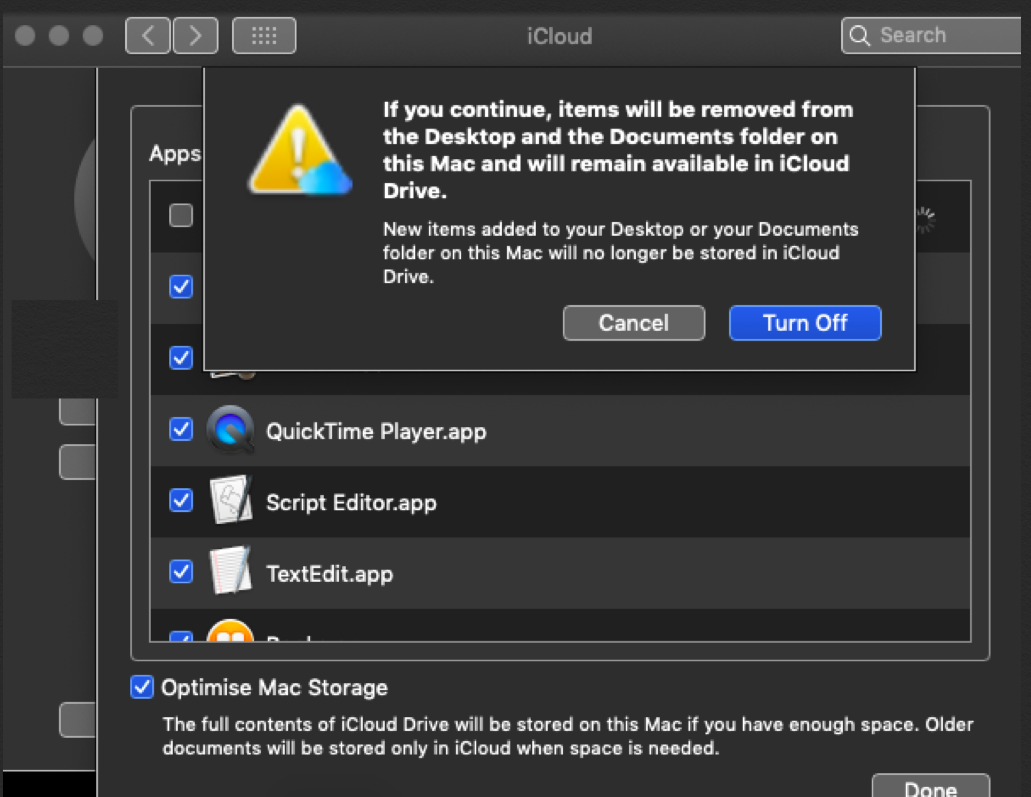Click the Done button
This screenshot has width=1031, height=797.
click(929, 788)
